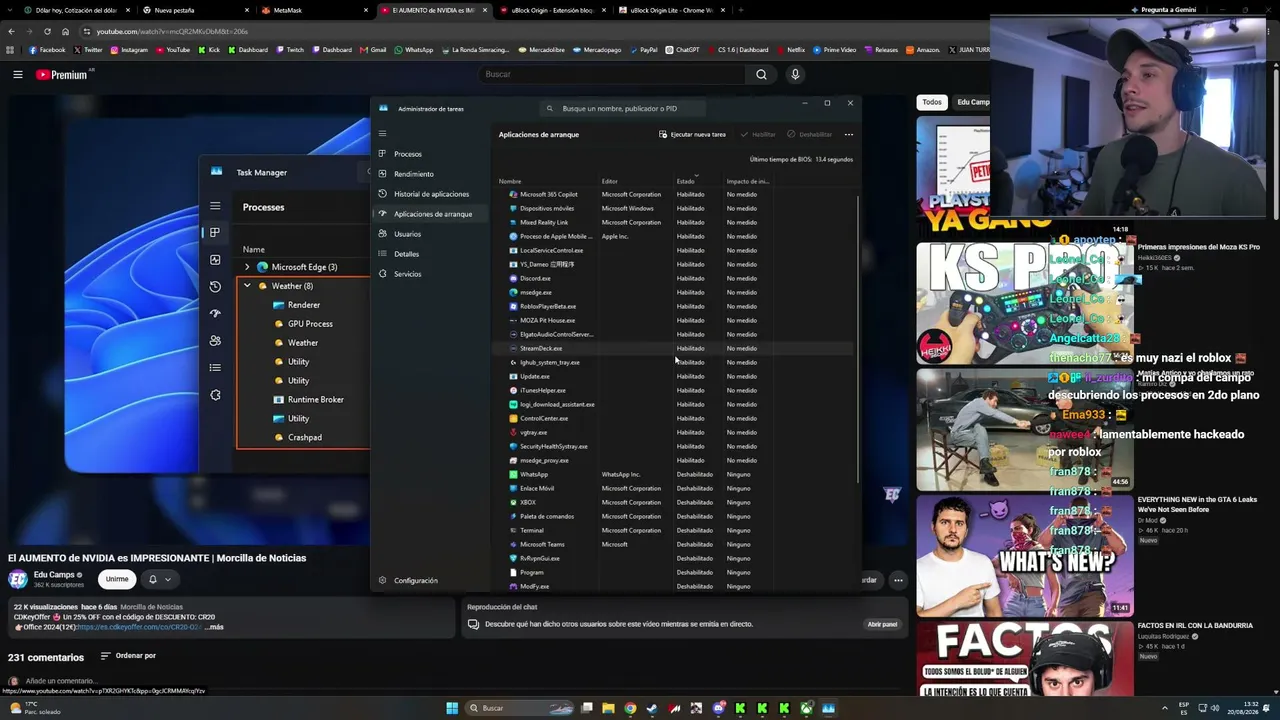
Task: Start voice search with the microphone icon
Action: tap(795, 74)
